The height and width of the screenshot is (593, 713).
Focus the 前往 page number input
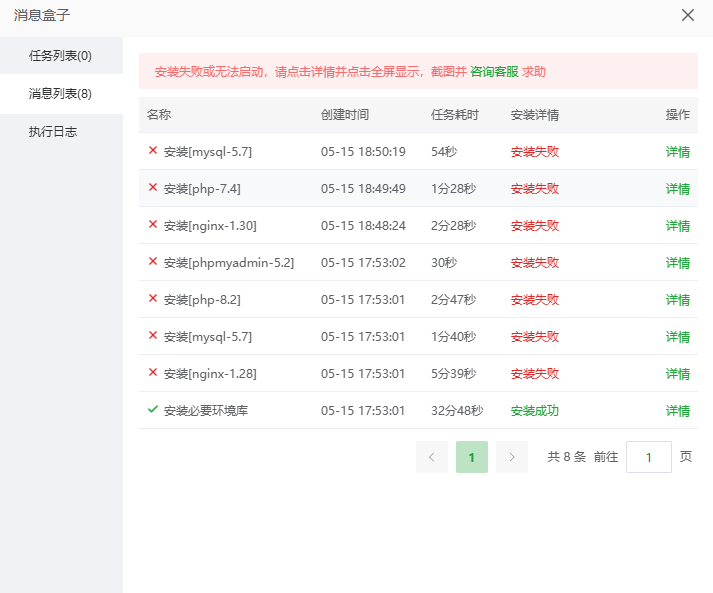coord(648,457)
